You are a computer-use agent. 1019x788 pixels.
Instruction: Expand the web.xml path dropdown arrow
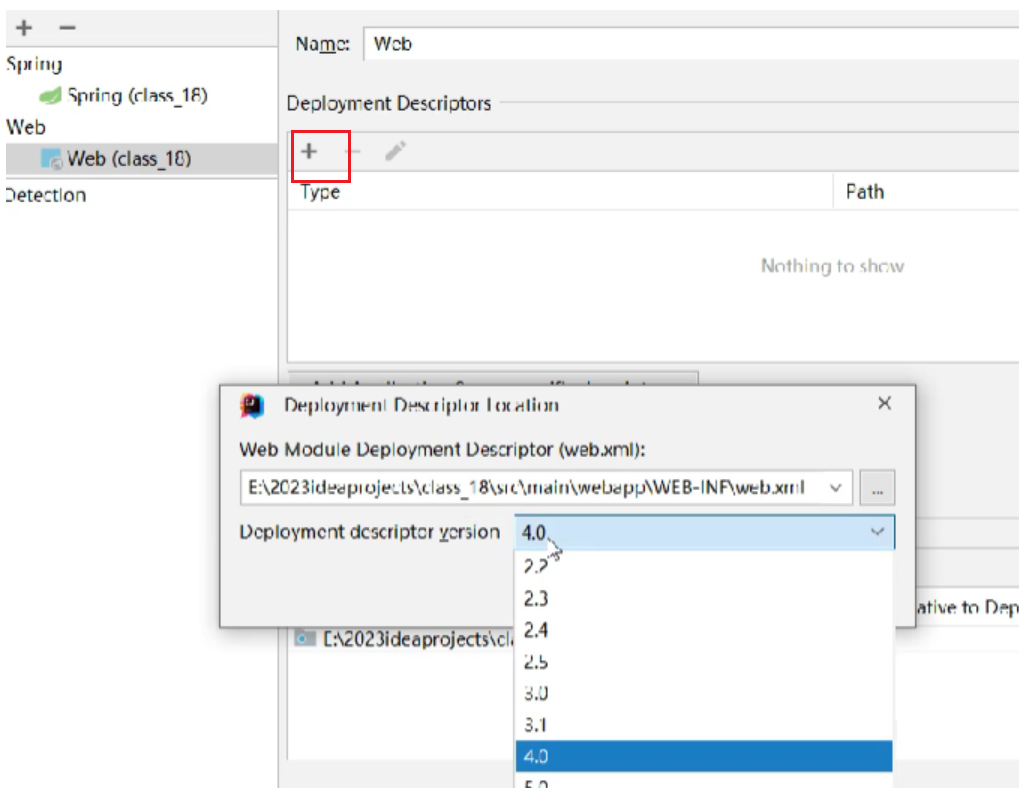click(836, 488)
